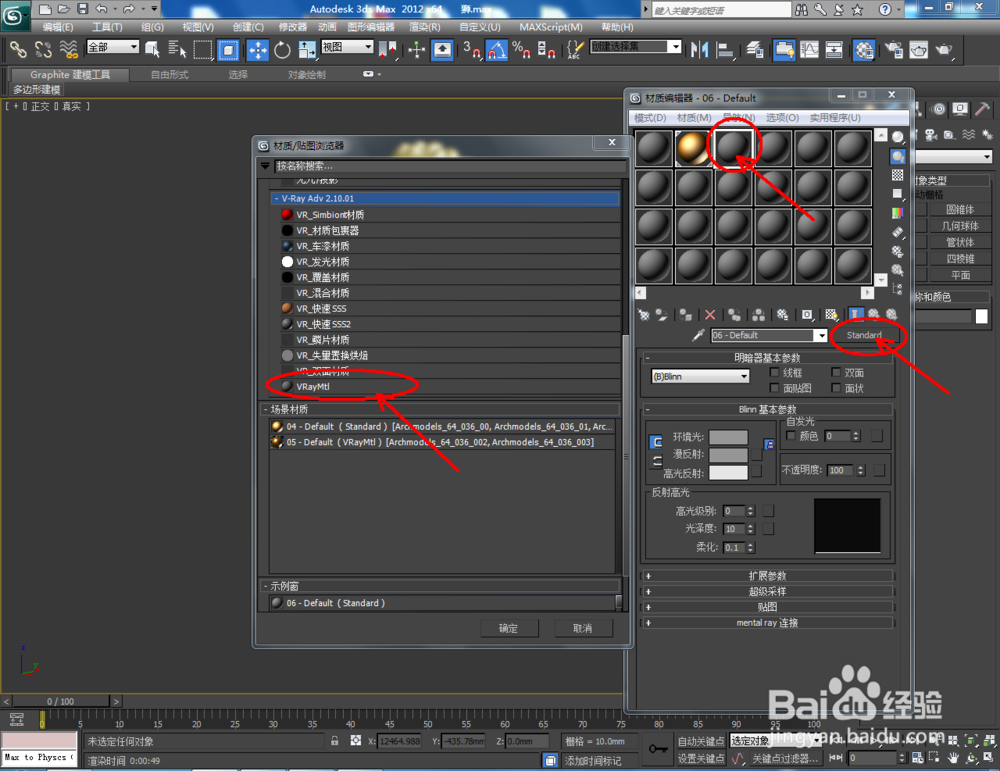Enable 自发光 颜色 checkbox

coord(791,436)
